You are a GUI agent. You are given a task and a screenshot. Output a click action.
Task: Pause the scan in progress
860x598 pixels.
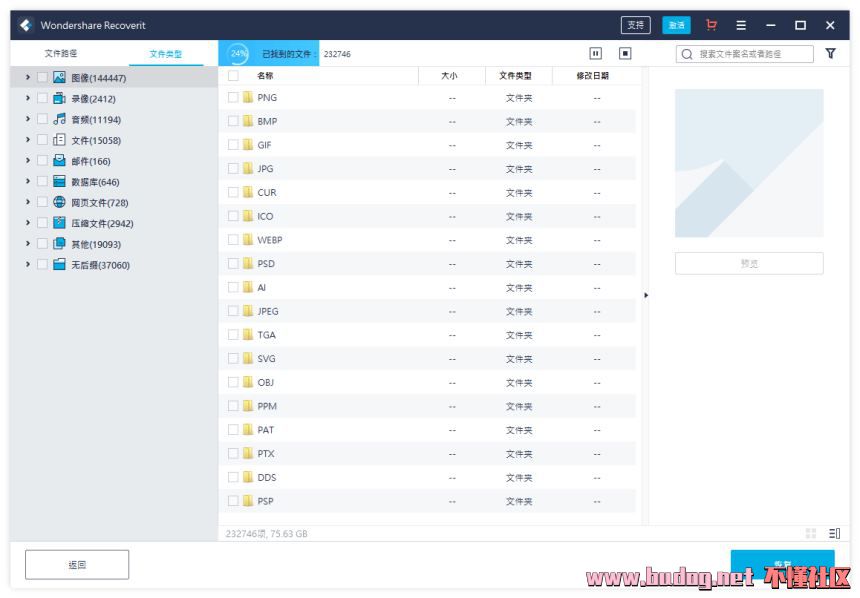595,53
